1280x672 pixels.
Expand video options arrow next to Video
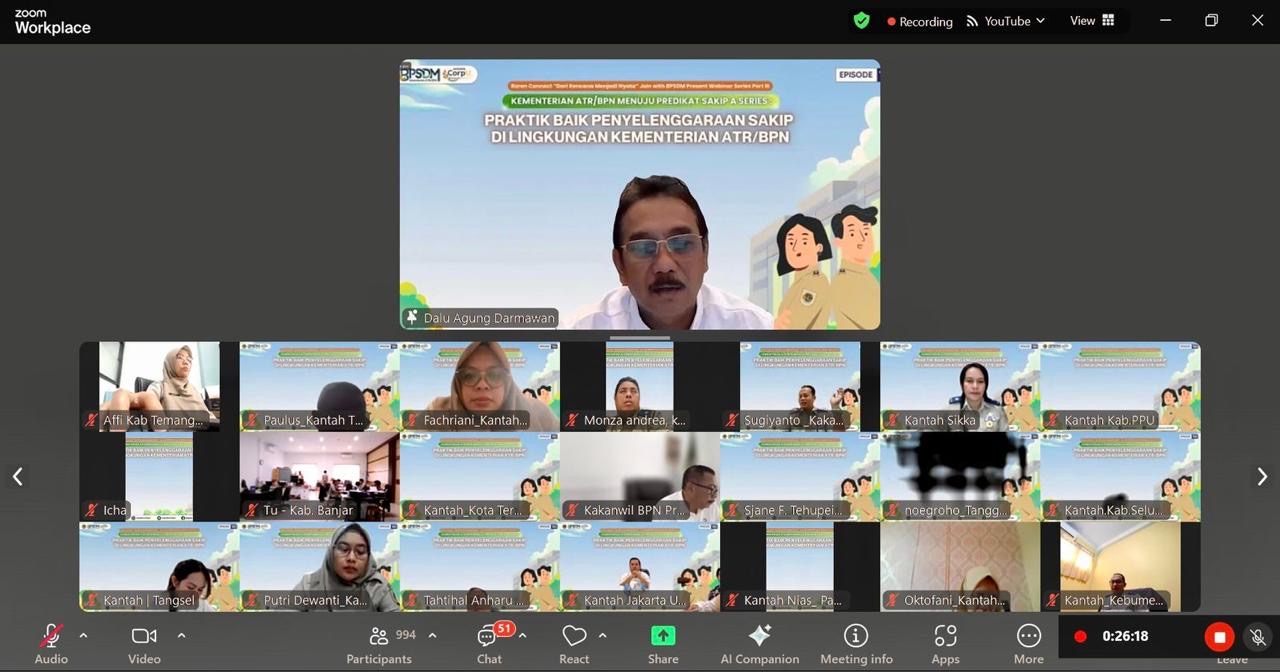[x=181, y=635]
